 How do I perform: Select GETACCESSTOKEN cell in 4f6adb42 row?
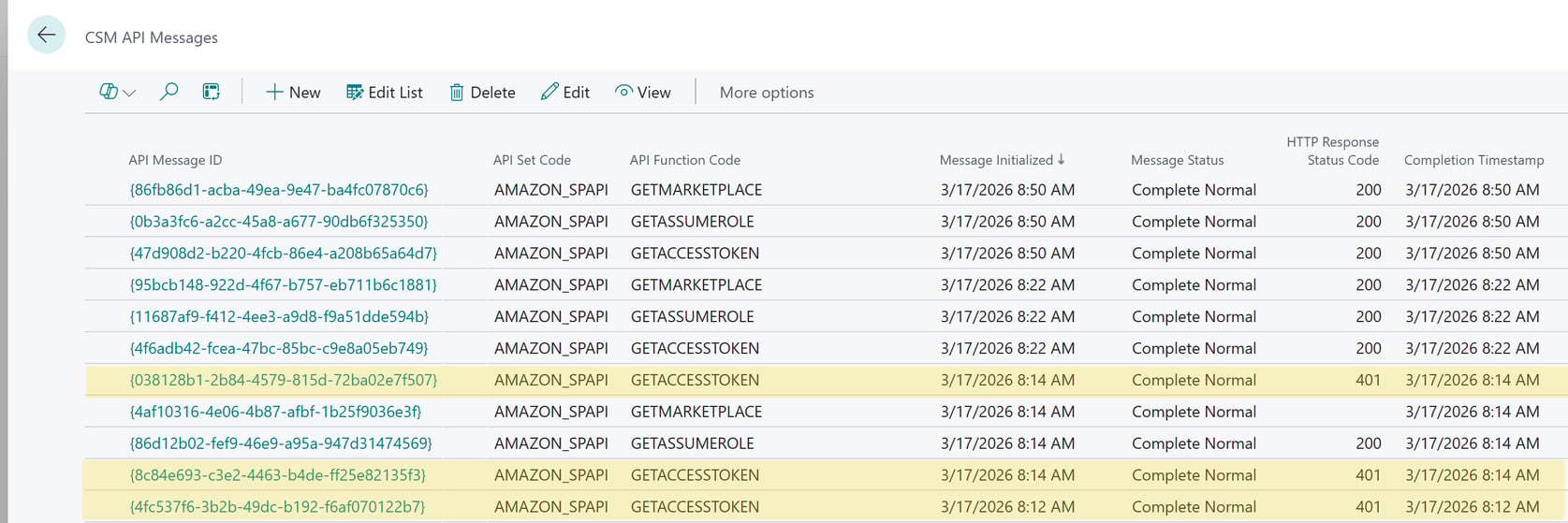coord(696,348)
